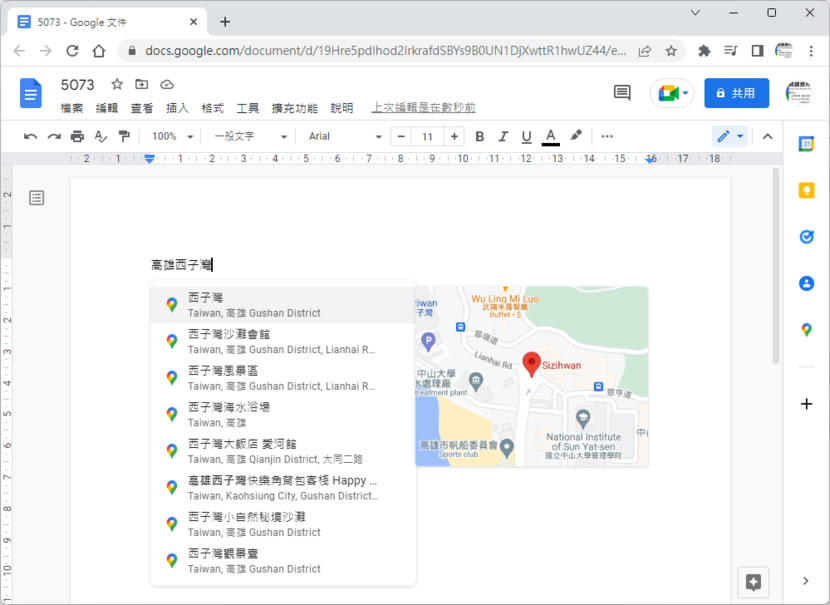Screen dimensions: 830x605
Task: Open the more options ellipsis in toolbar
Action: 607,137
